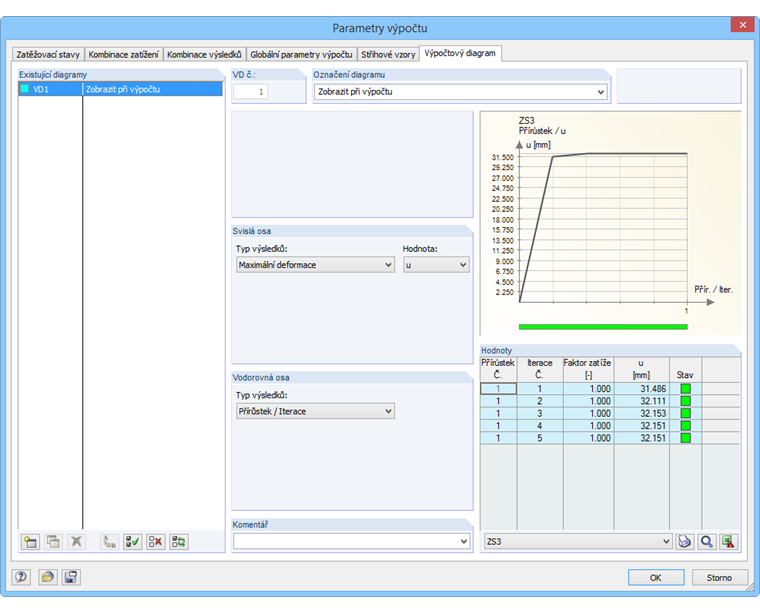Click the u [mm] column header

[x=642, y=369]
